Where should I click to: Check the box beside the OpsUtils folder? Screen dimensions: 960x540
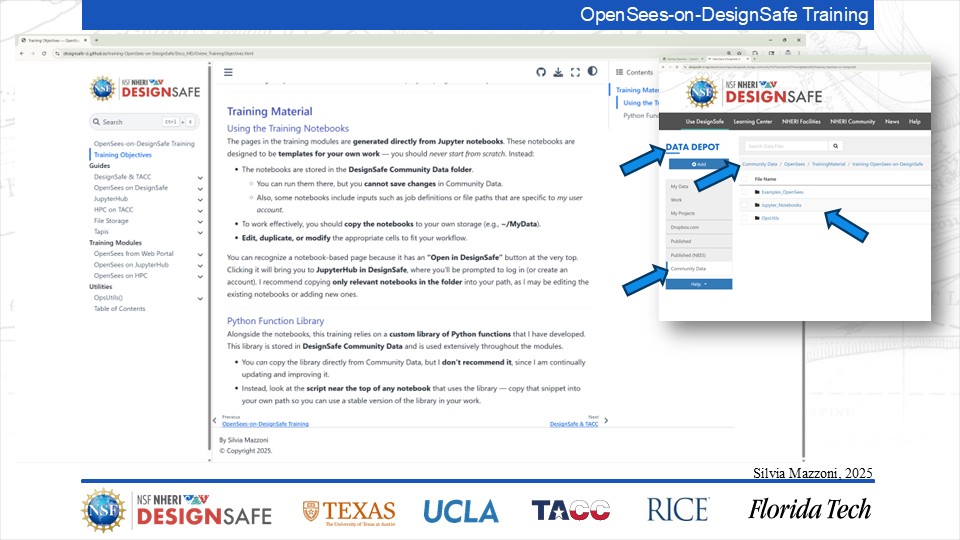point(745,217)
